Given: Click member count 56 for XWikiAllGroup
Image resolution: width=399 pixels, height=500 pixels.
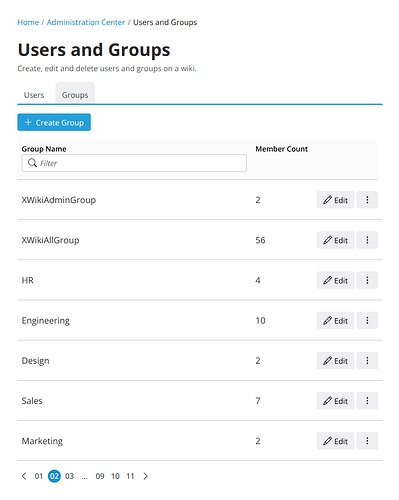Looking at the screenshot, I should pyautogui.click(x=260, y=240).
